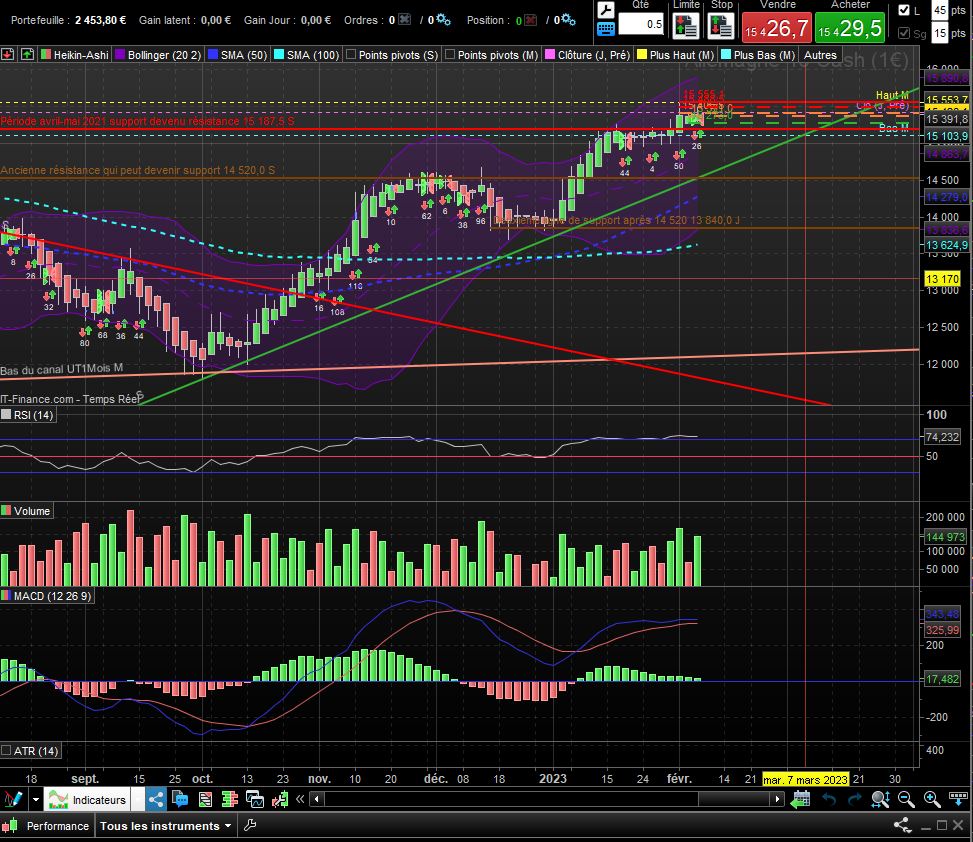
Task: Redo last chart action
Action: coord(854,799)
